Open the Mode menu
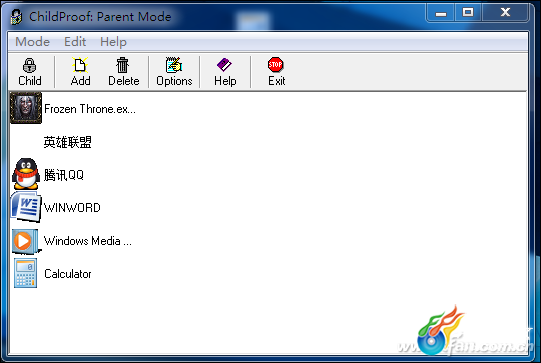 coord(32,42)
